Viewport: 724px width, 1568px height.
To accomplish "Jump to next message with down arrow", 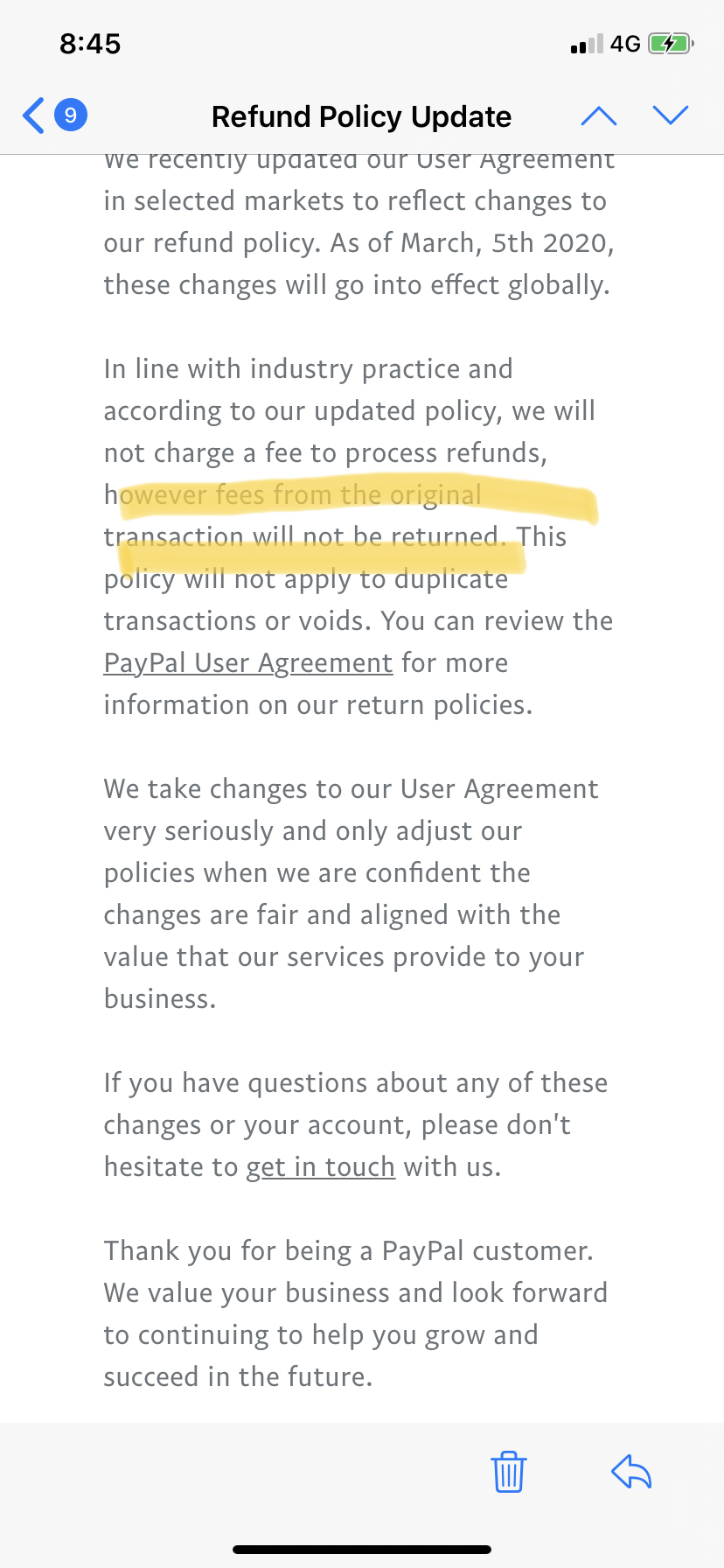I will (671, 115).
